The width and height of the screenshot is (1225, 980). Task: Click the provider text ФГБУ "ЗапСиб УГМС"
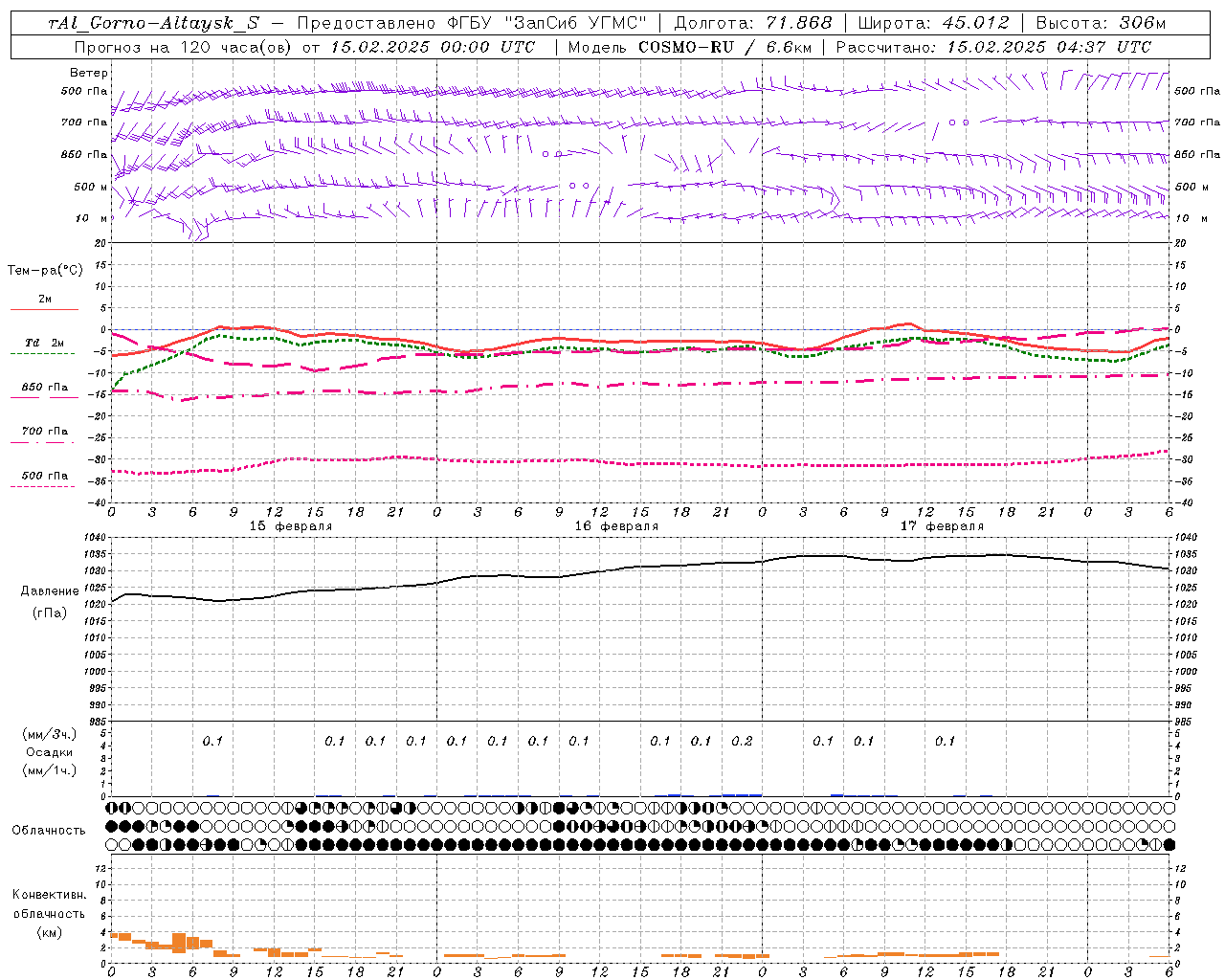[x=547, y=23]
